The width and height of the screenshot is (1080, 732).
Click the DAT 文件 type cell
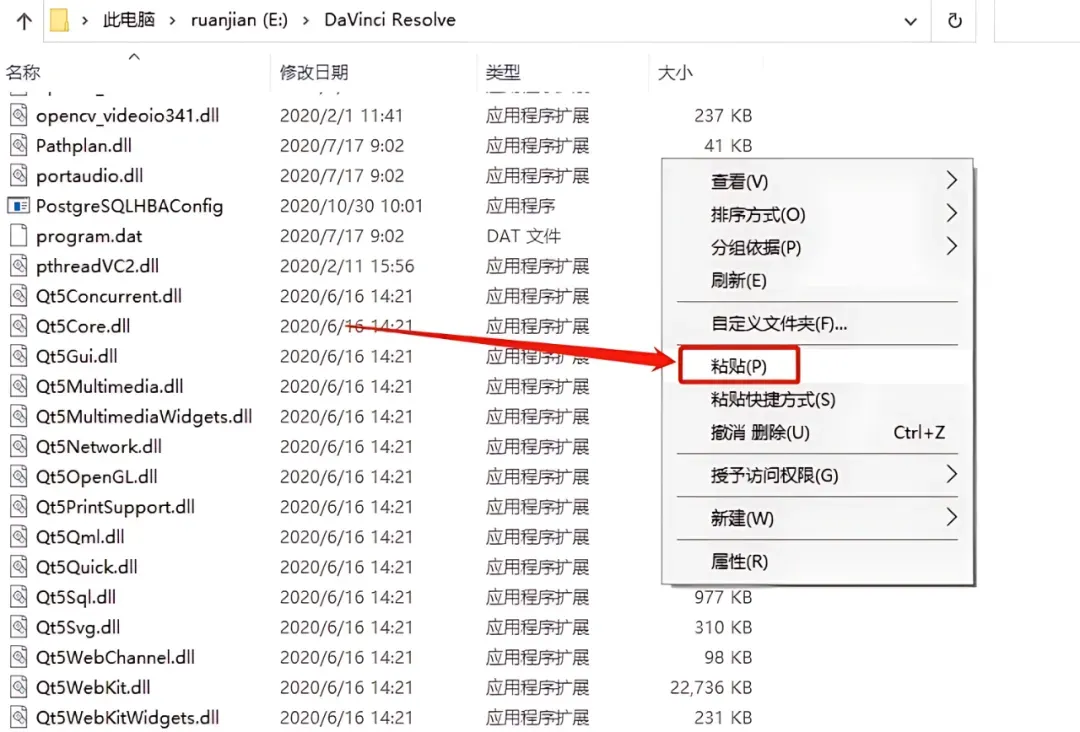click(523, 236)
